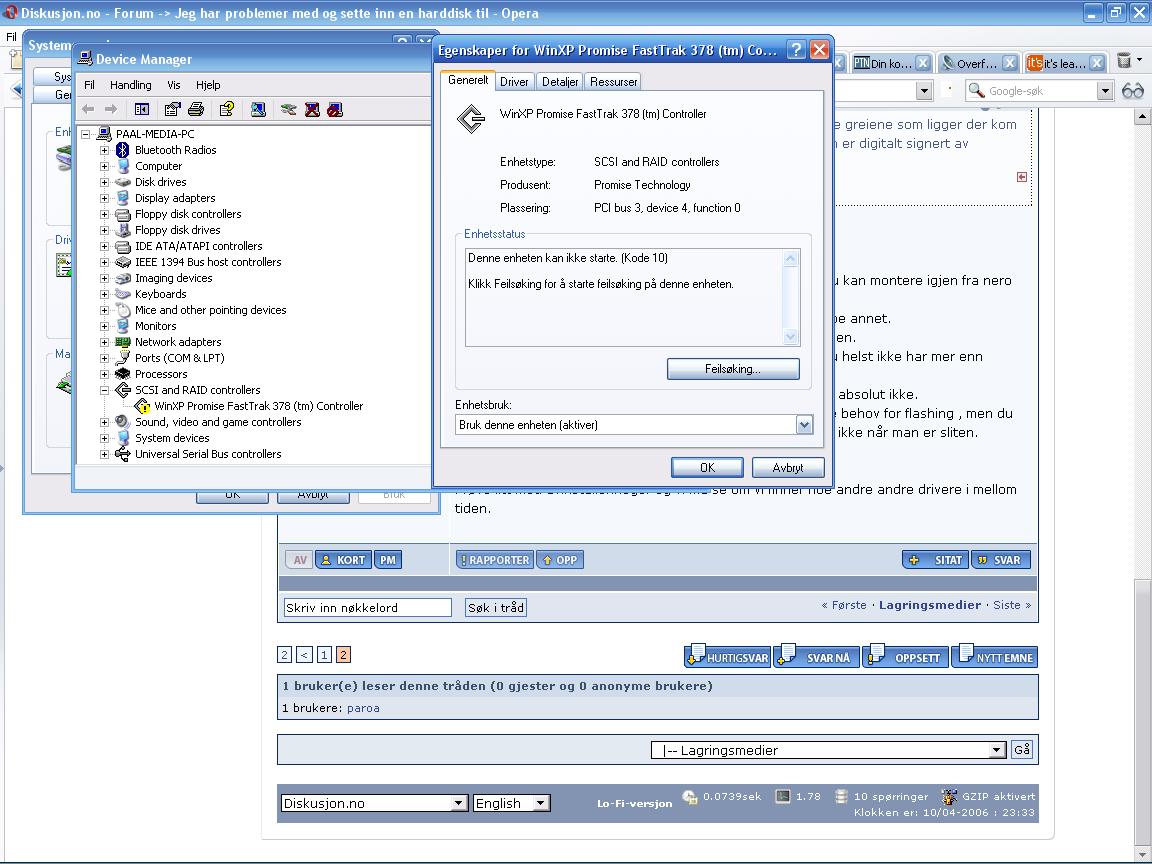1152x864 pixels.
Task: Go to page 1 of the thread
Action: tap(324, 655)
